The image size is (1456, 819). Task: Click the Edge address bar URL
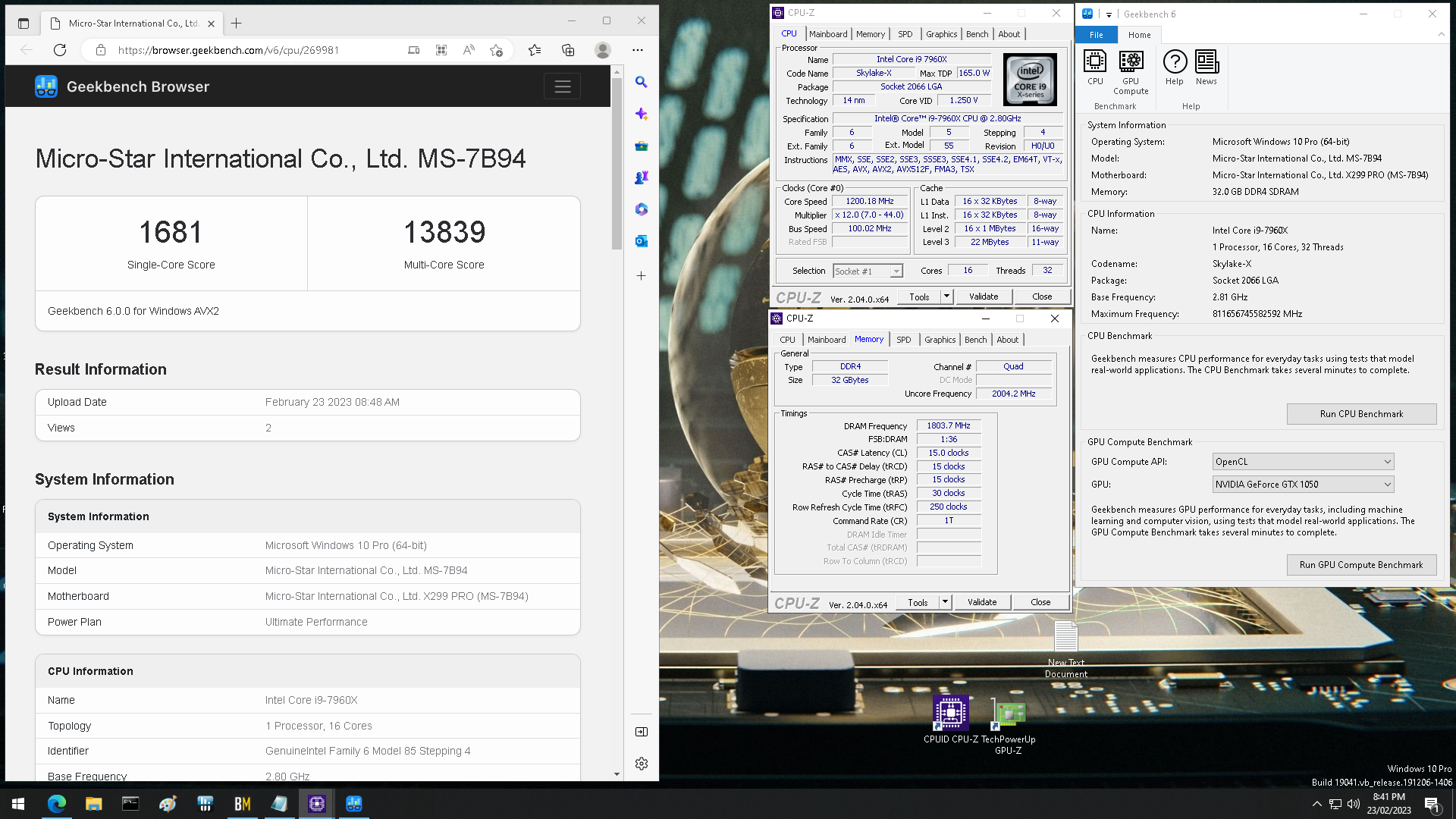tap(228, 50)
